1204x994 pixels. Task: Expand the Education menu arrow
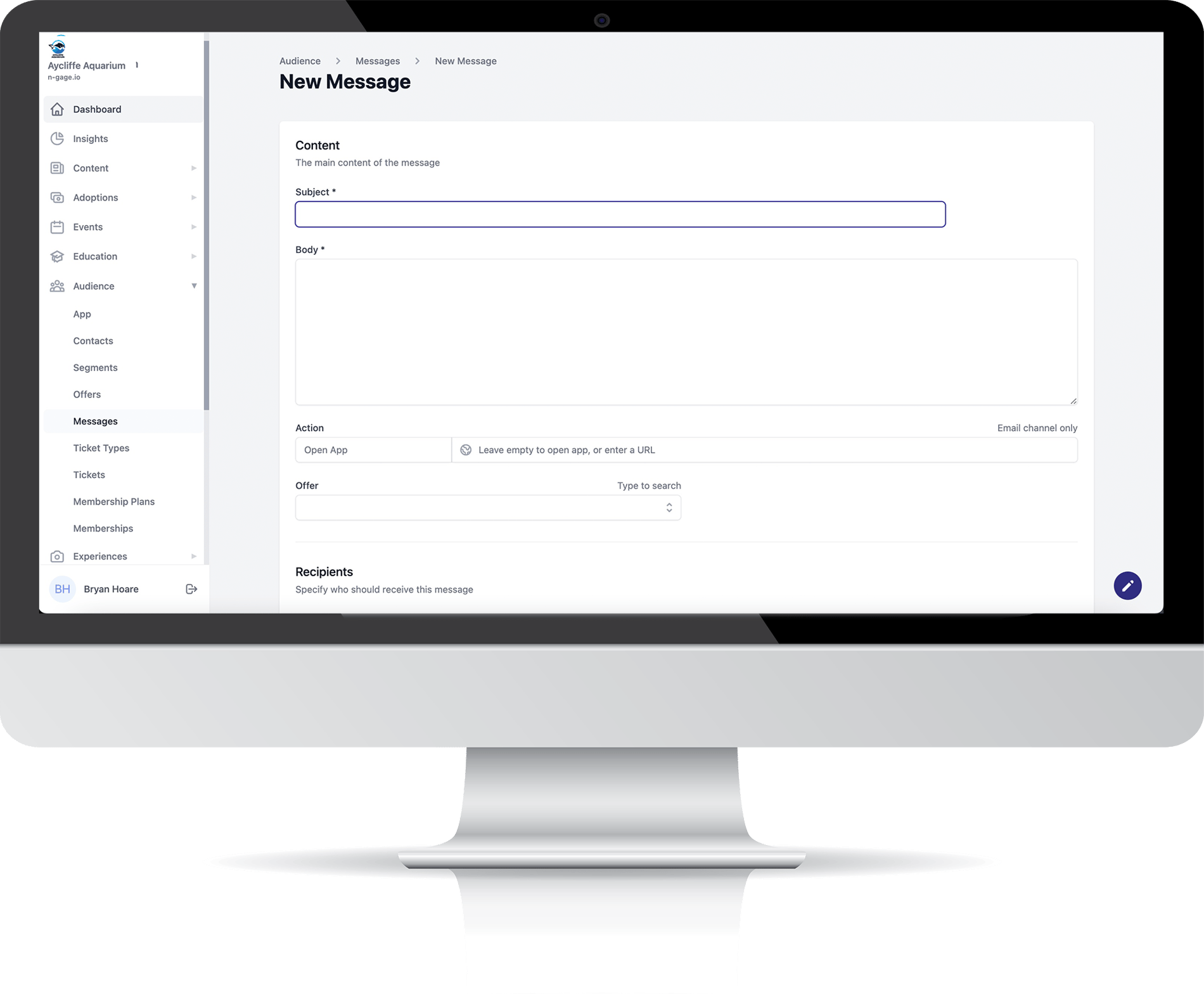tap(194, 256)
